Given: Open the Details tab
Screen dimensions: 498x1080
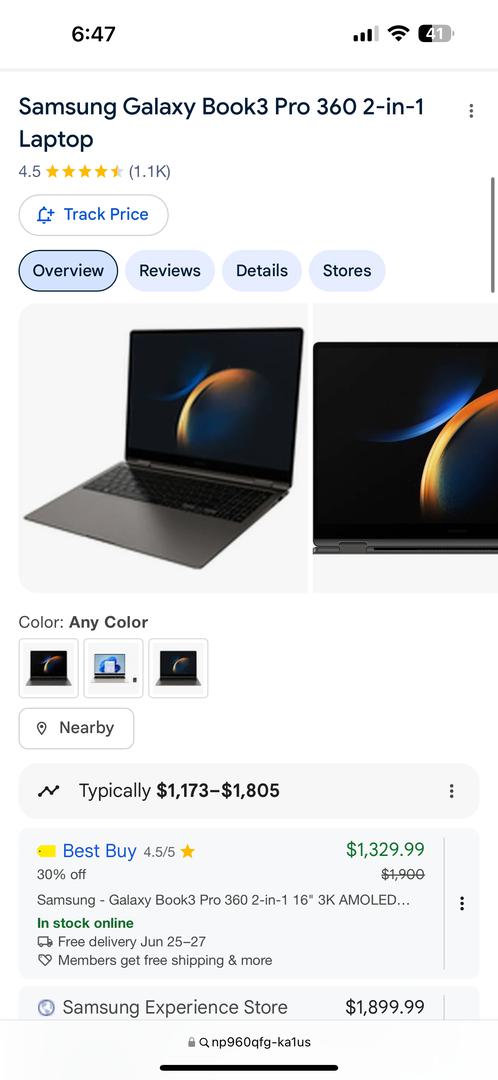Looking at the screenshot, I should tap(262, 271).
